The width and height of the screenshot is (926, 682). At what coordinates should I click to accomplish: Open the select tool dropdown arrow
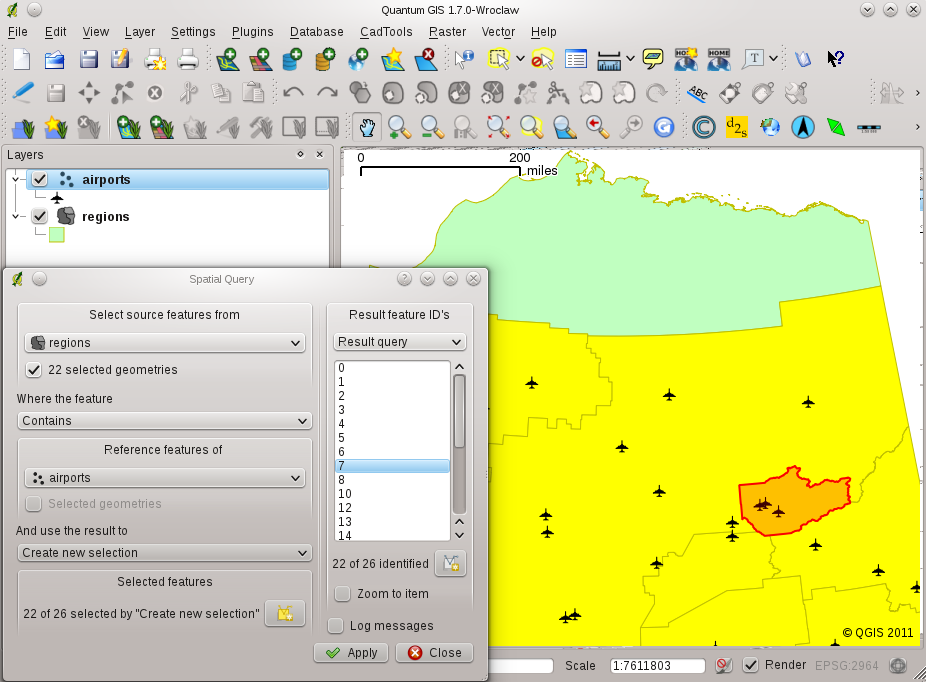(x=520, y=58)
